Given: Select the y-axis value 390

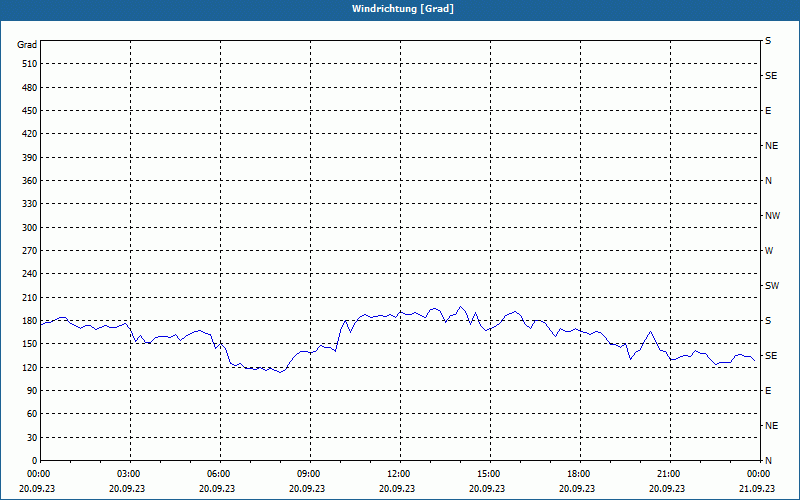Looking at the screenshot, I should [x=30, y=158].
